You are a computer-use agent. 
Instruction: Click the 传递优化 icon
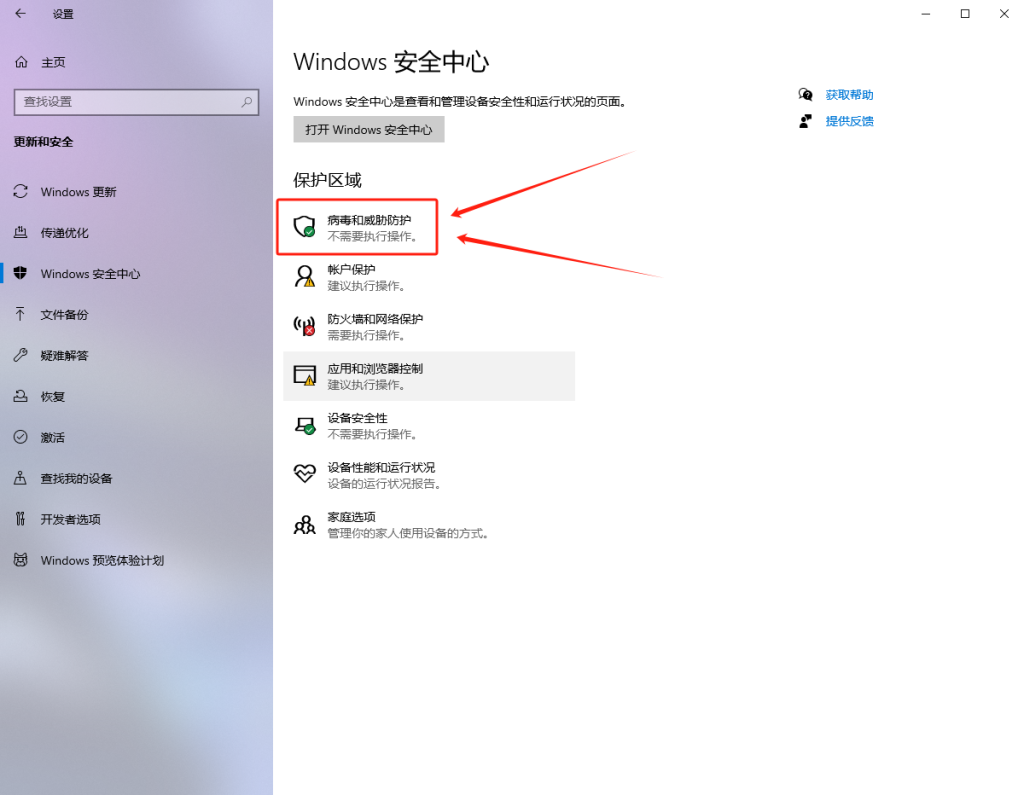pyautogui.click(x=21, y=233)
